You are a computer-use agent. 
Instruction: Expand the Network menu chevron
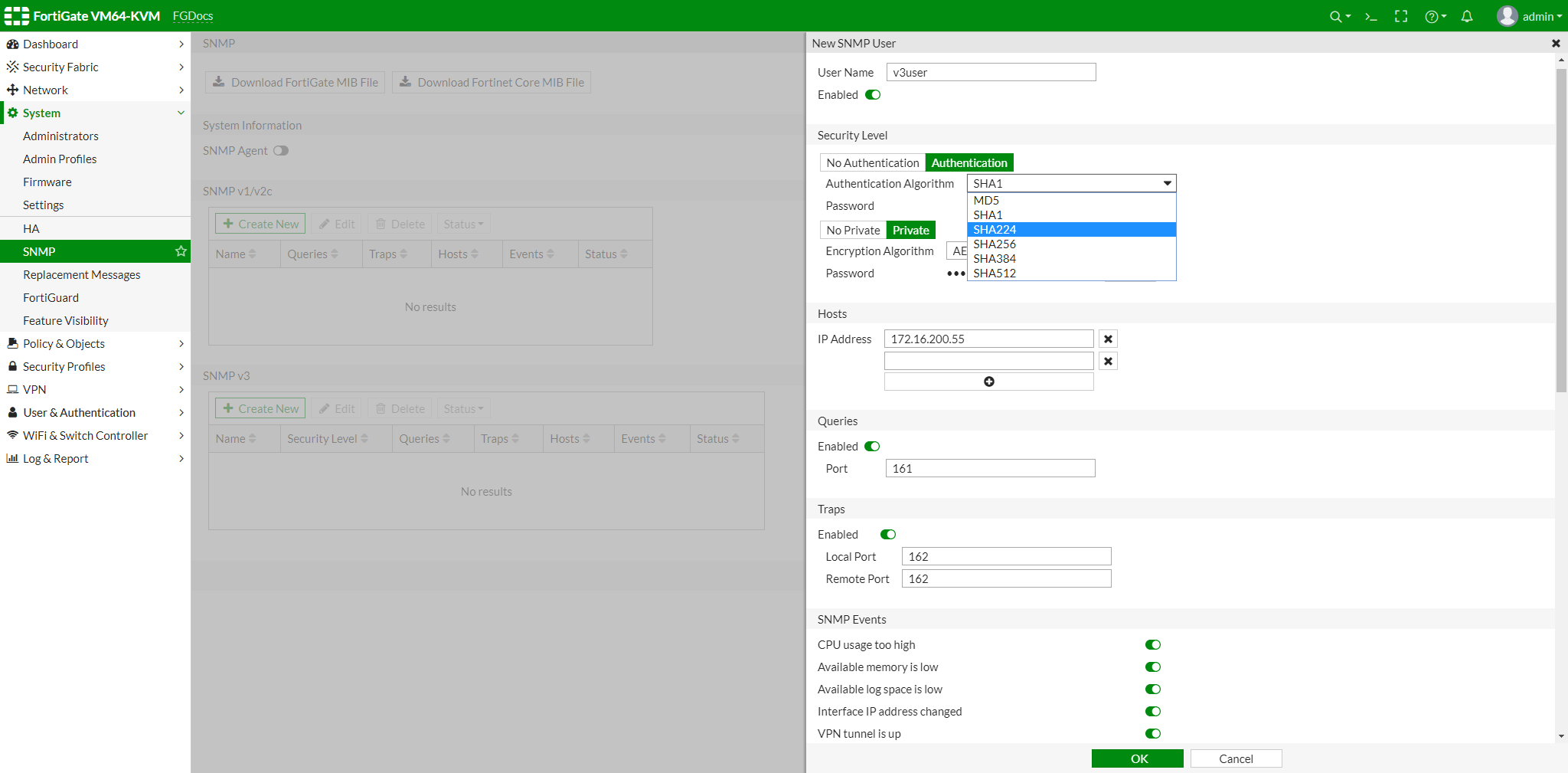tap(181, 90)
